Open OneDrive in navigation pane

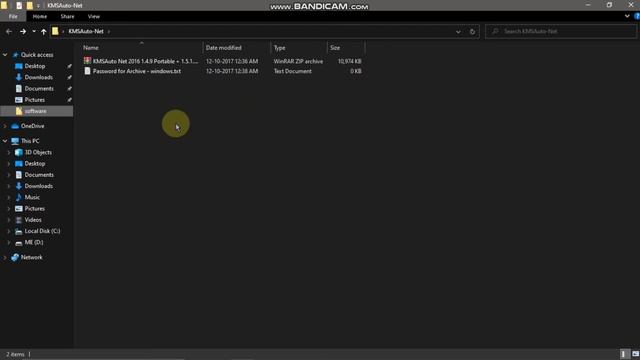click(x=32, y=126)
